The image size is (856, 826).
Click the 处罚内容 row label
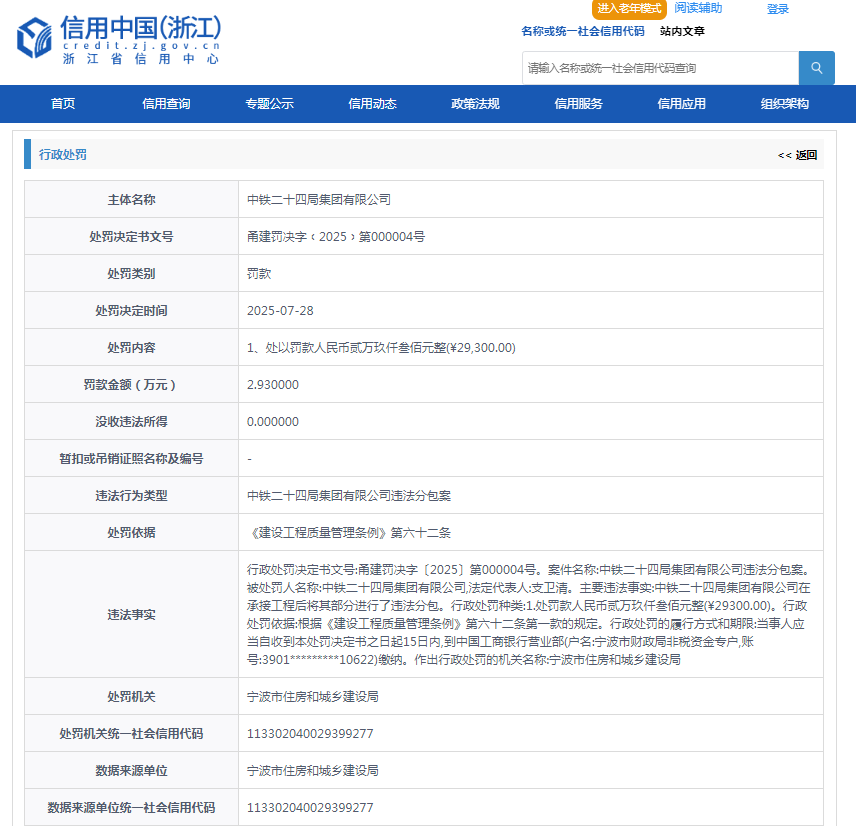132,348
